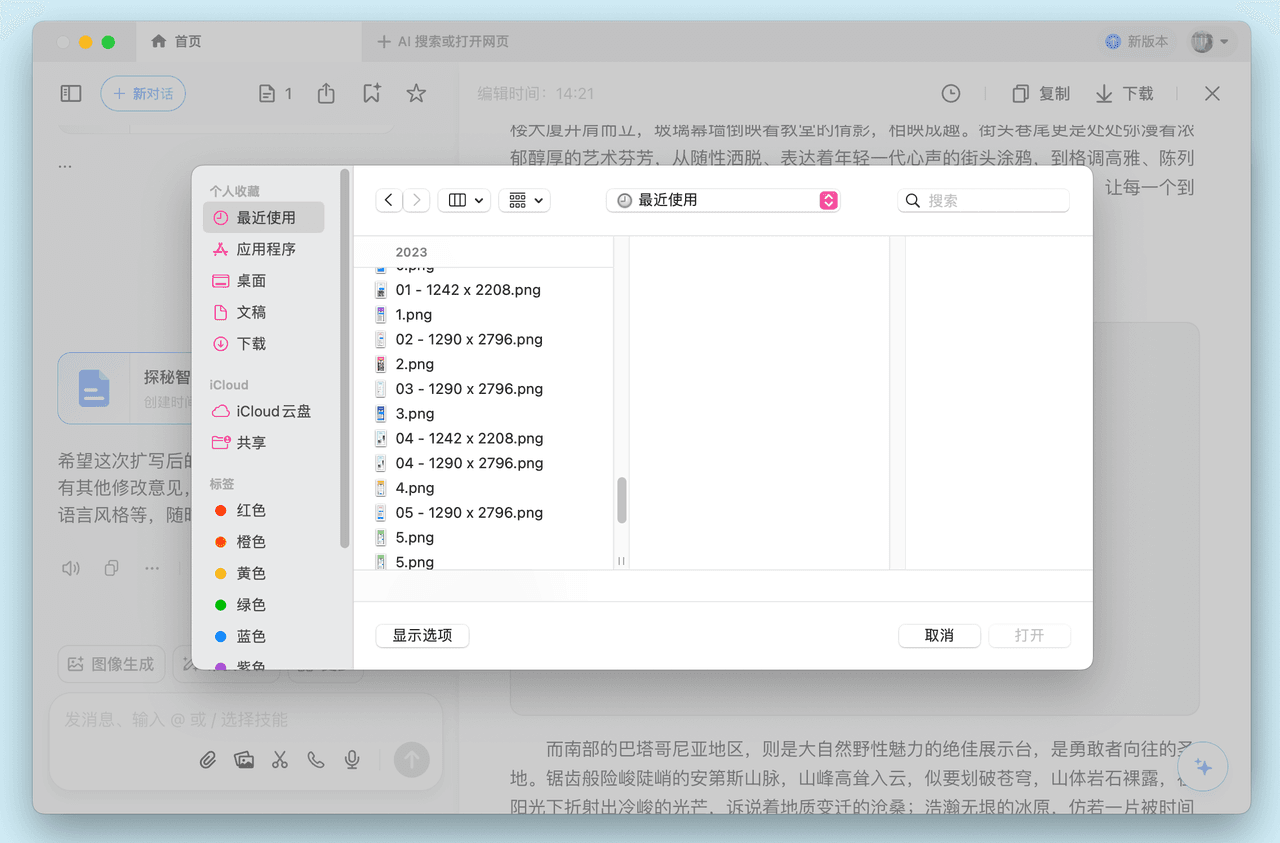The image size is (1280, 843).
Task: Open the grouping options dropdown
Action: coord(526,200)
